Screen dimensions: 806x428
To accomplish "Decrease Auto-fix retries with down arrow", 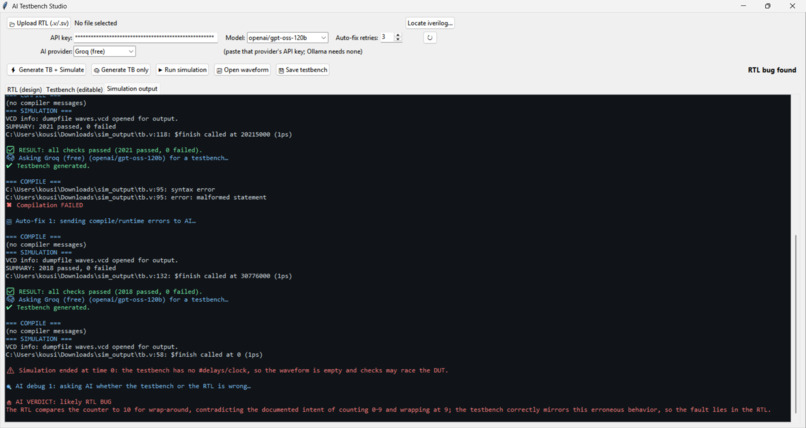I will [397, 40].
